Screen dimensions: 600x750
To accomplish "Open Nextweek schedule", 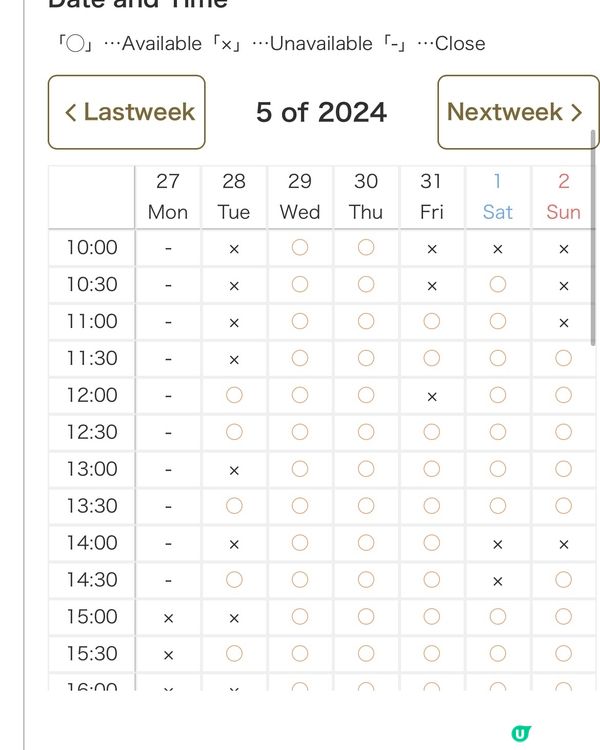I will [517, 112].
